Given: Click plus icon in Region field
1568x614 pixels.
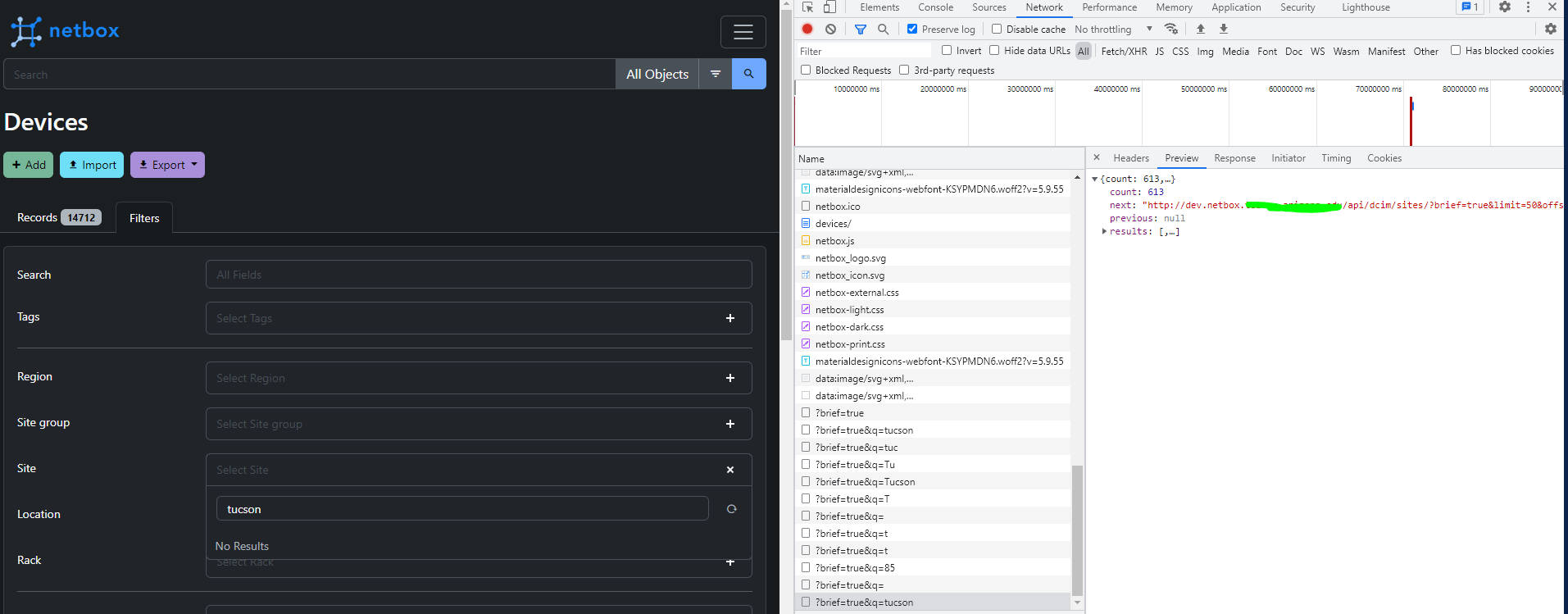Looking at the screenshot, I should [x=730, y=378].
